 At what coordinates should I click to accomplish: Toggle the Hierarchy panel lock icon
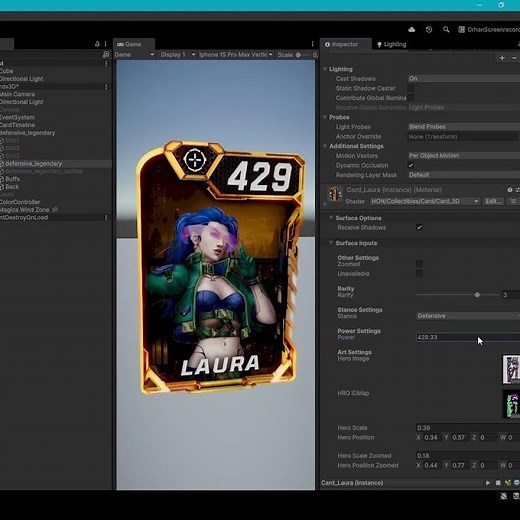(97, 44)
